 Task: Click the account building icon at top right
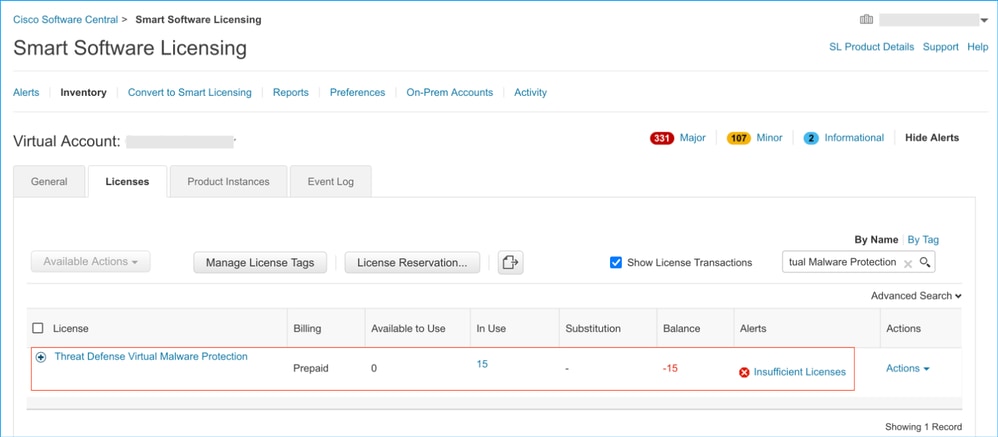click(866, 20)
